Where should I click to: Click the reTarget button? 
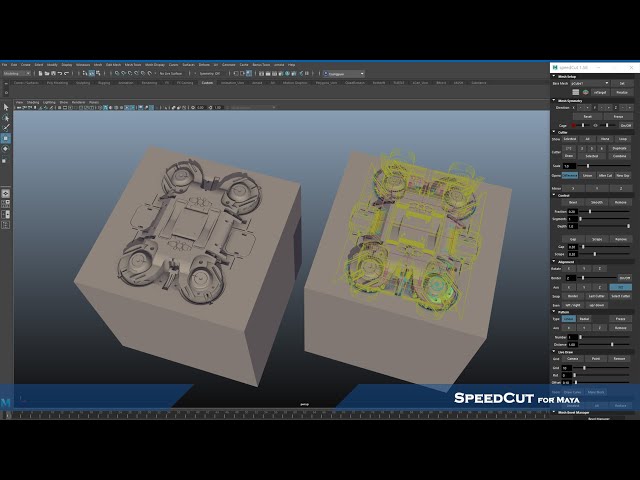click(x=600, y=92)
